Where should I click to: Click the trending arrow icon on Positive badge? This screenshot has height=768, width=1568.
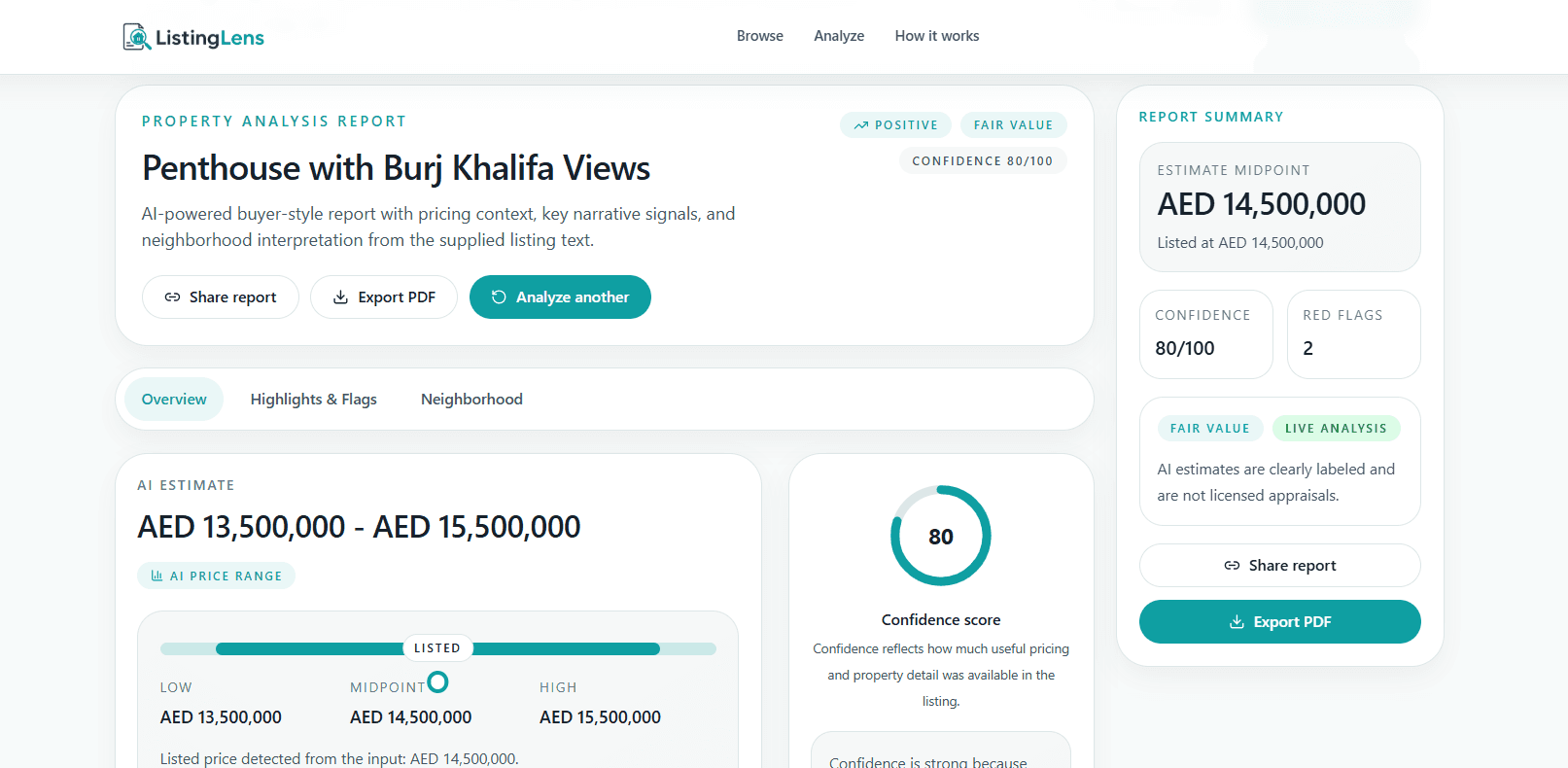[x=861, y=125]
